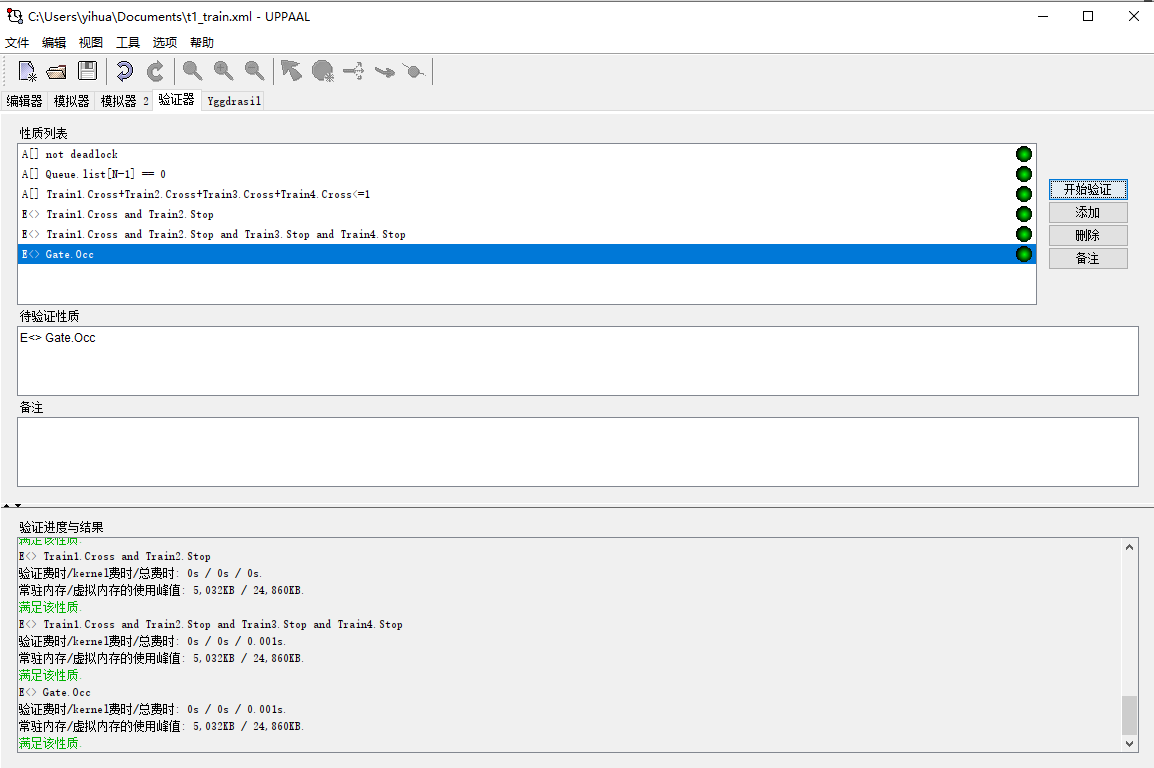
Task: Open the 视图 menu
Action: coord(91,43)
